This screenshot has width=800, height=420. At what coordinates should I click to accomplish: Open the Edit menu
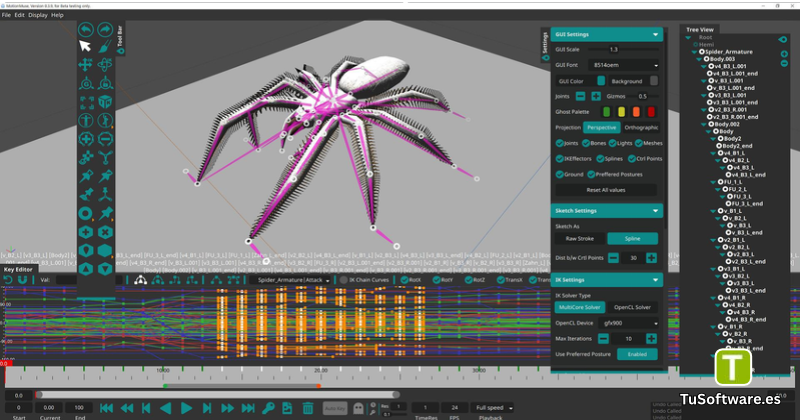tap(19, 15)
